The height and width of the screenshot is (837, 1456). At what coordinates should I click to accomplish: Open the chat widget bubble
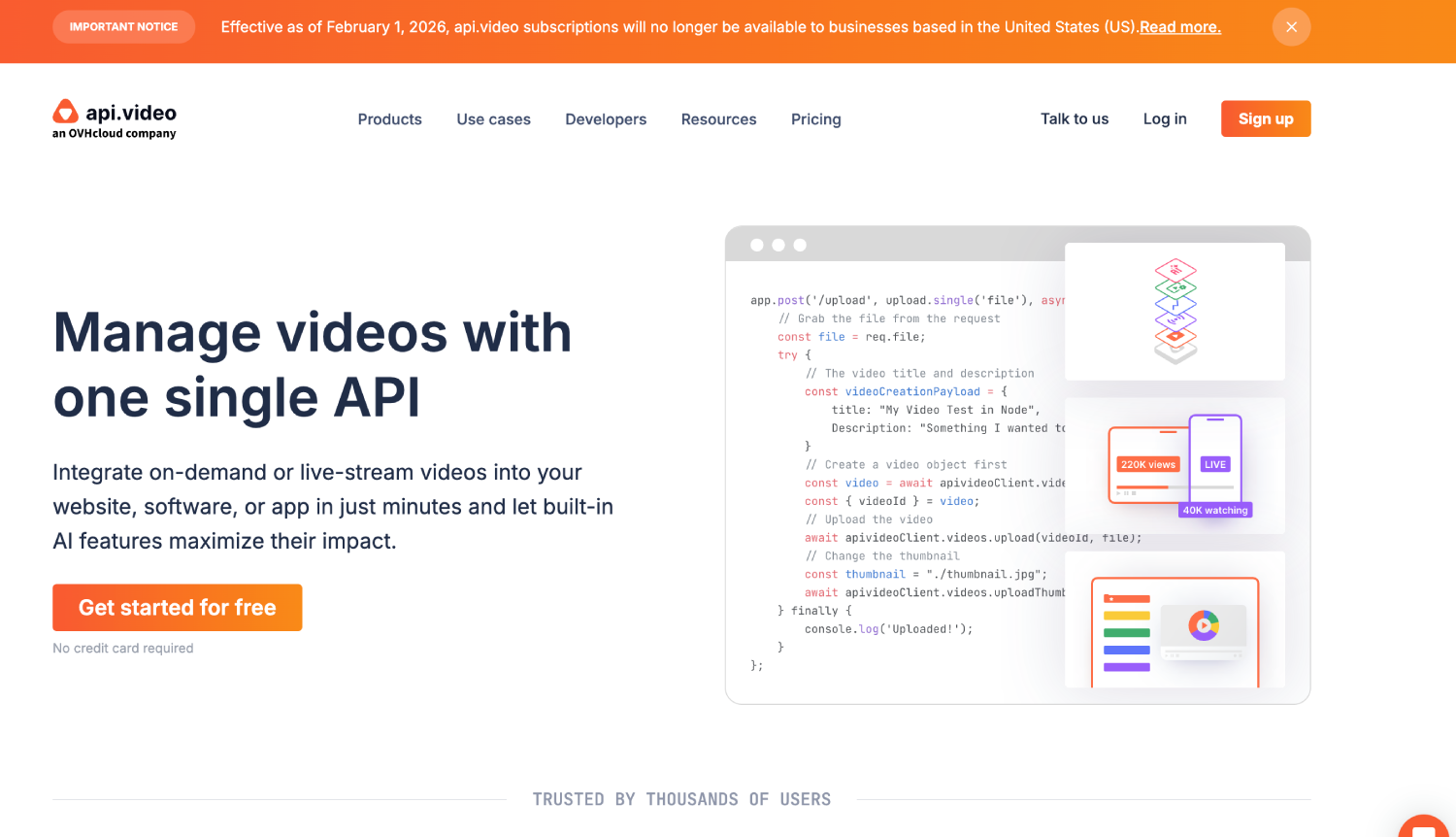(1425, 827)
